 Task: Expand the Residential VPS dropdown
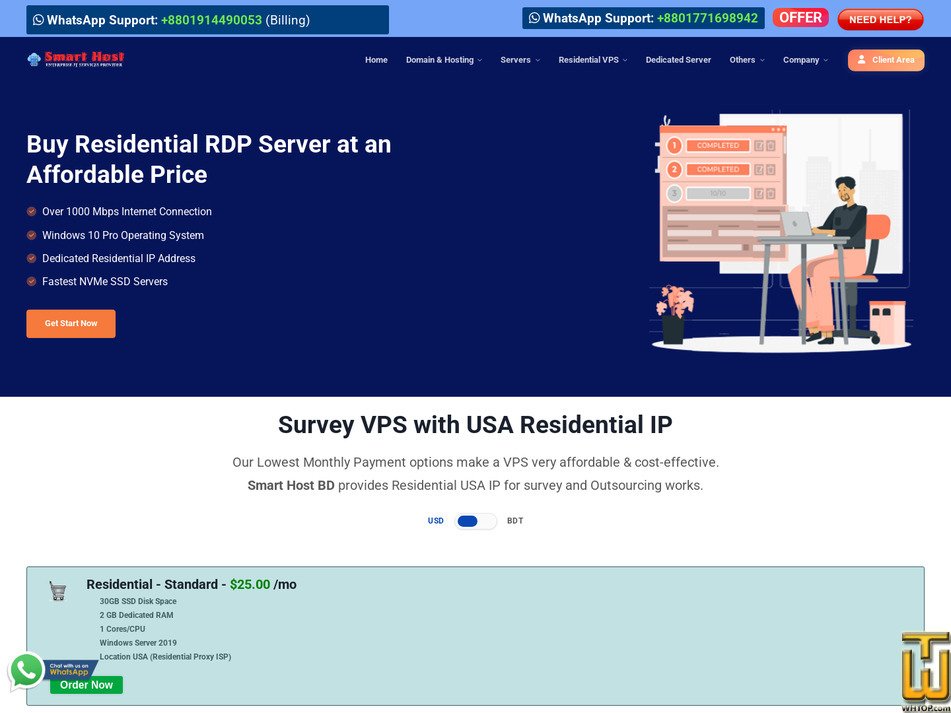click(x=593, y=60)
